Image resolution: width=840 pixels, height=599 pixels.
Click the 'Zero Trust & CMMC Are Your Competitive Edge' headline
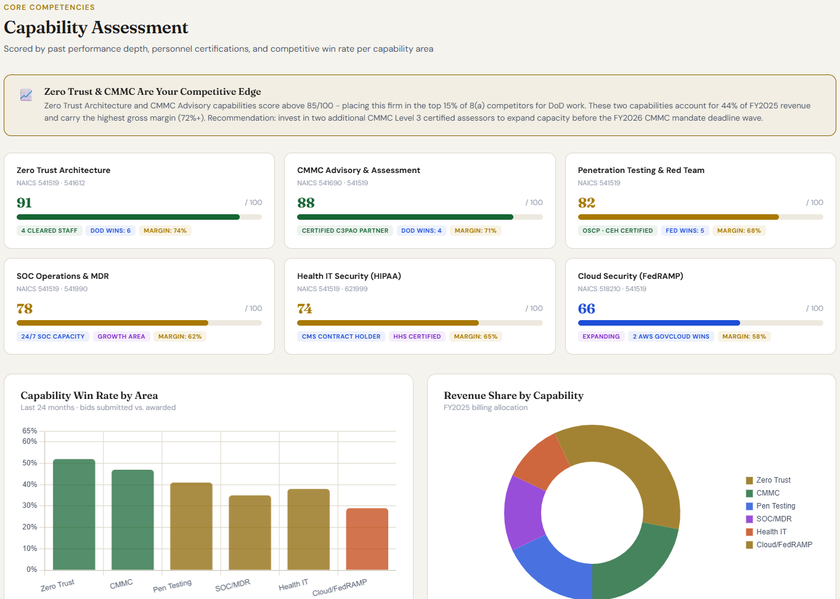click(153, 92)
